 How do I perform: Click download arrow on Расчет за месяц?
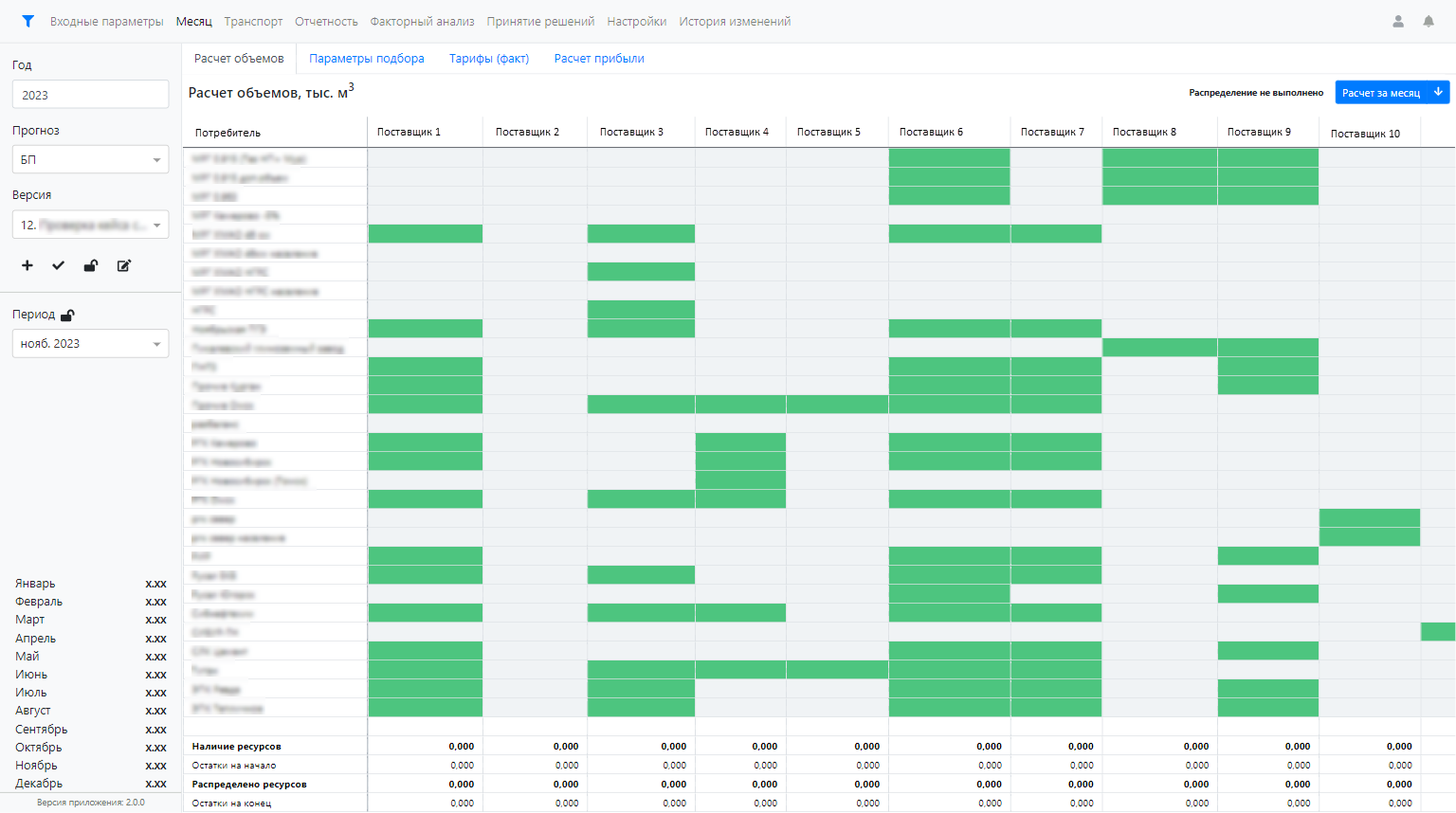tap(1438, 92)
